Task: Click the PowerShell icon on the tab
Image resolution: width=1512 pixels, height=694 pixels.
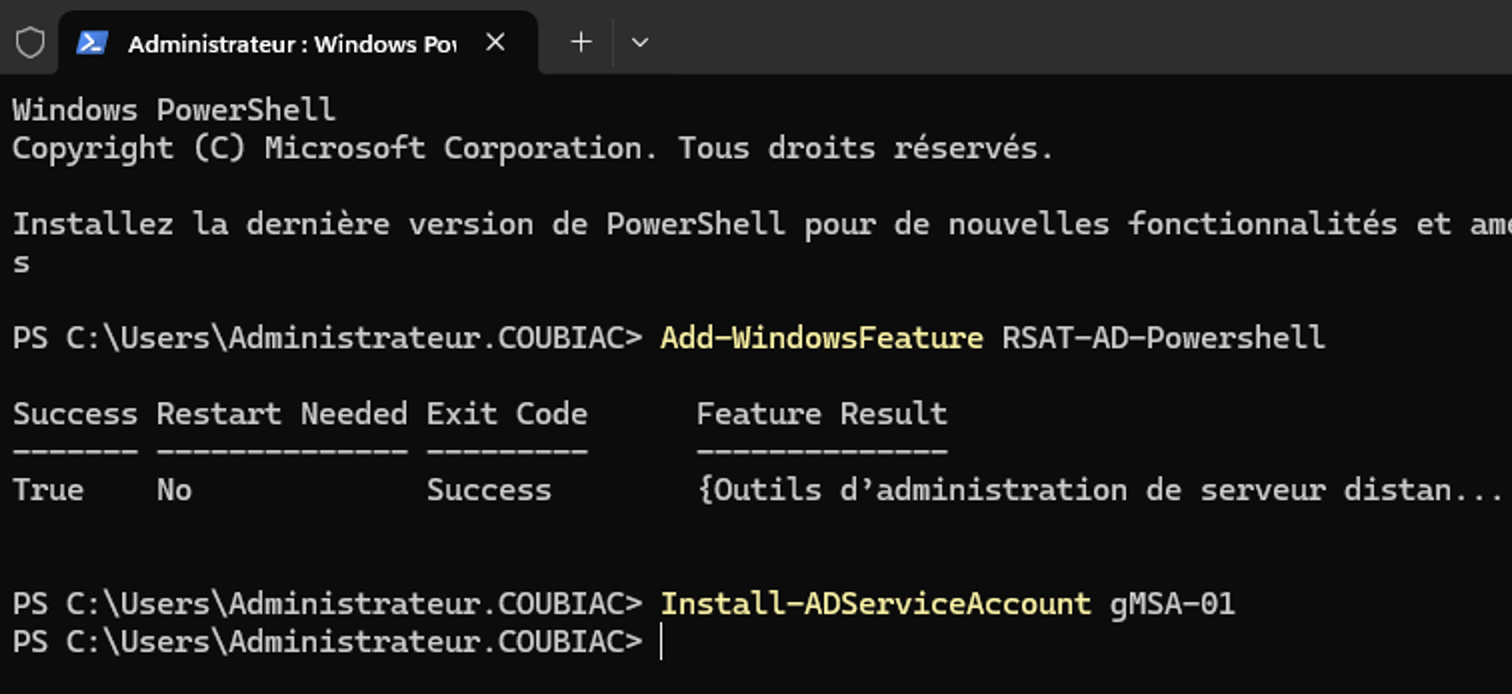Action: [x=92, y=43]
